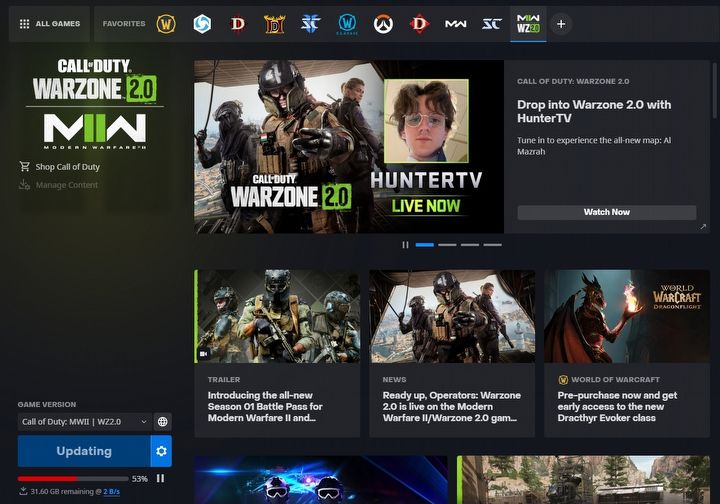This screenshot has width=720, height=504.
Task: Click the Modern Warfare MW icon
Action: point(456,23)
